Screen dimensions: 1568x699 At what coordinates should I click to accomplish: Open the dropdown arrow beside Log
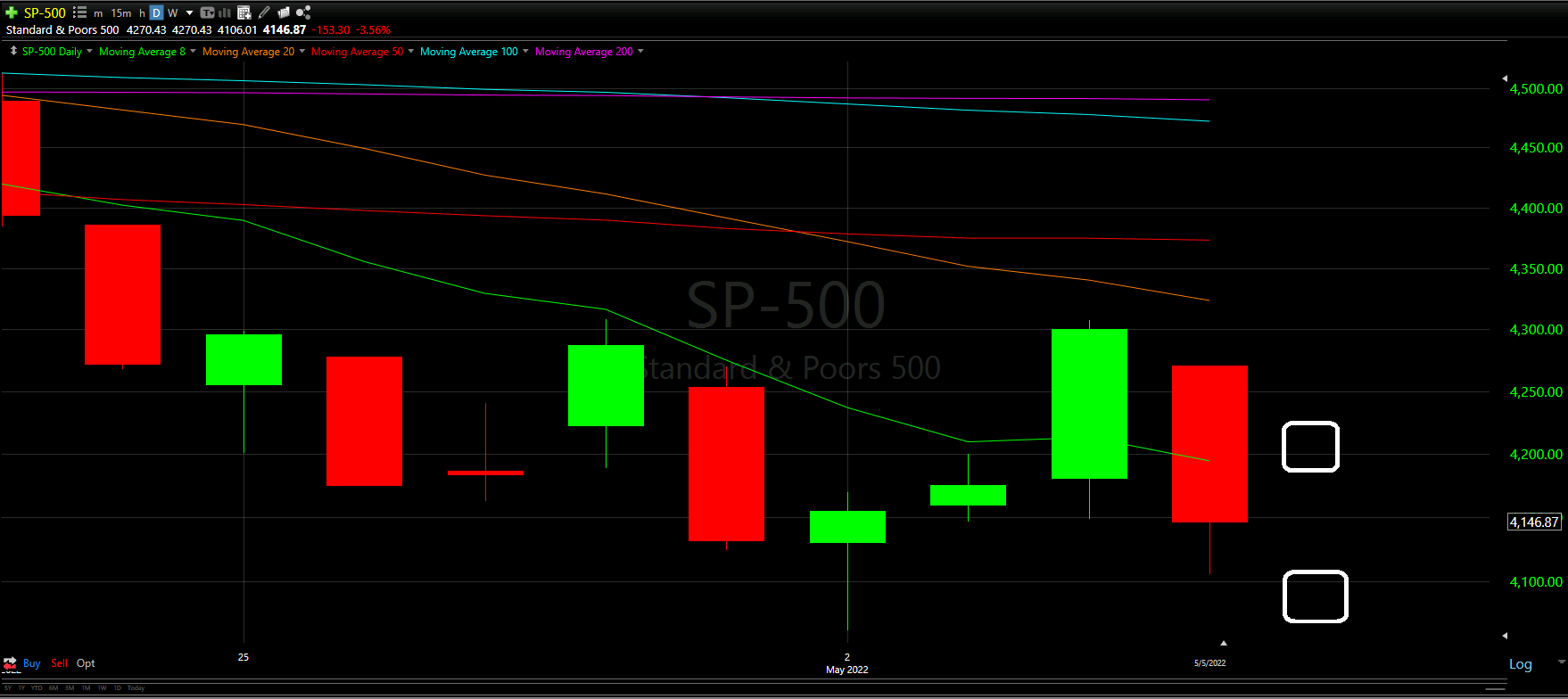click(x=1562, y=662)
